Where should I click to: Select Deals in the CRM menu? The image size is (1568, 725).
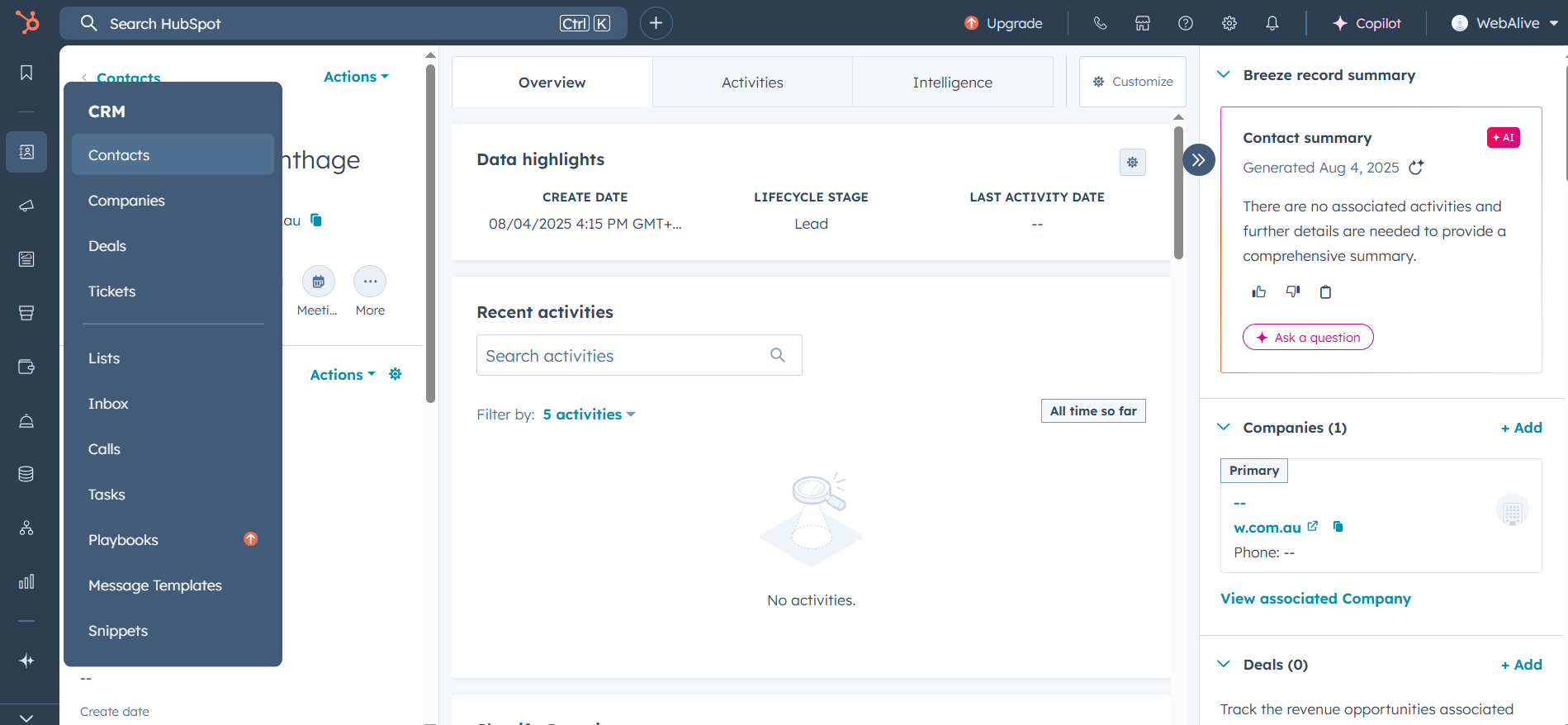point(173,246)
